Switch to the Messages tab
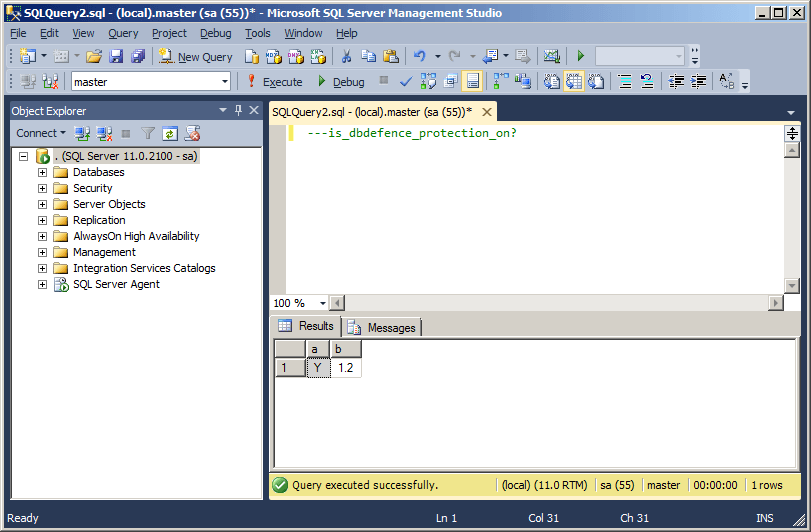 click(384, 327)
